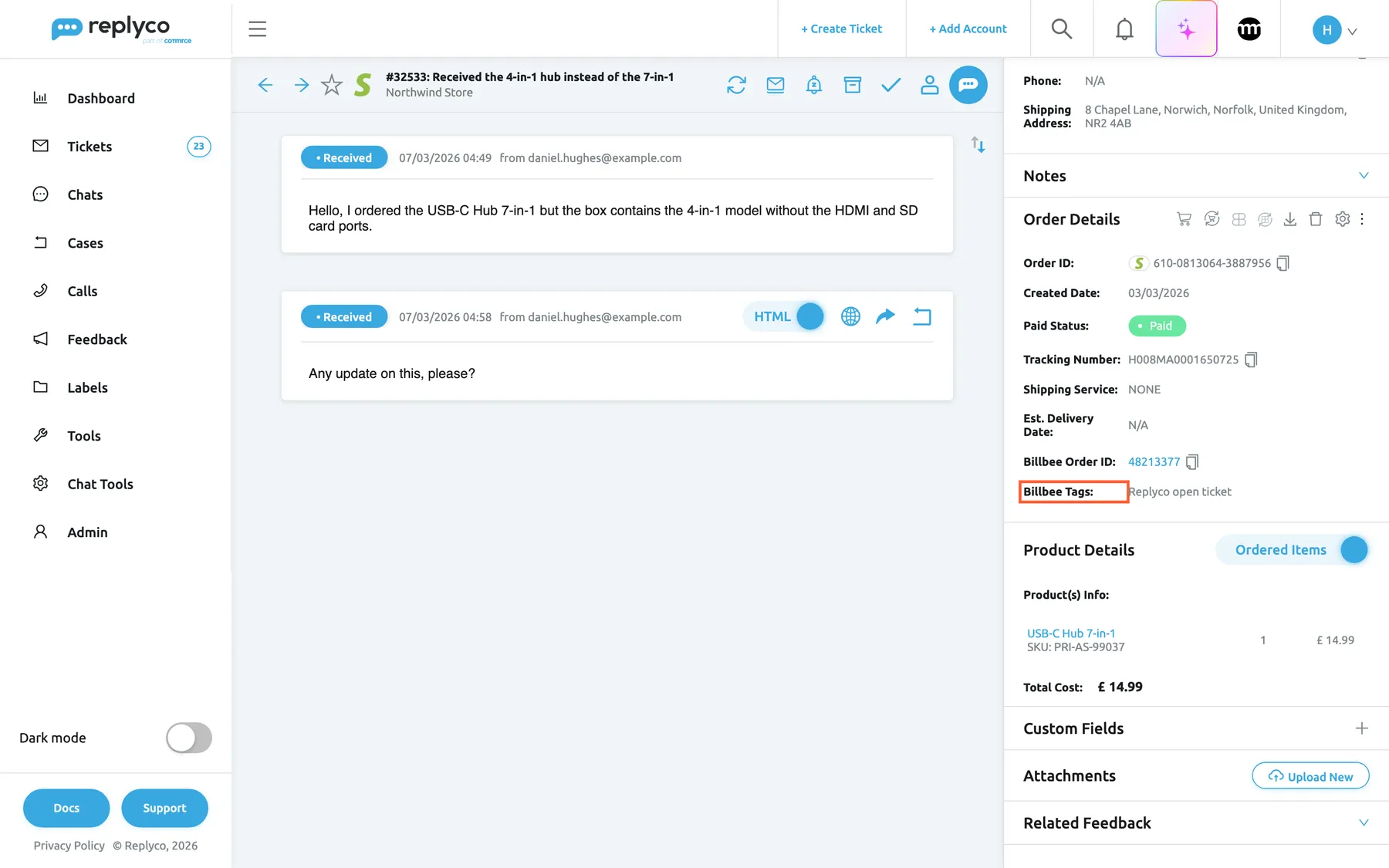Click the Docs button
Screen dimensions: 1389x868
(x=66, y=808)
